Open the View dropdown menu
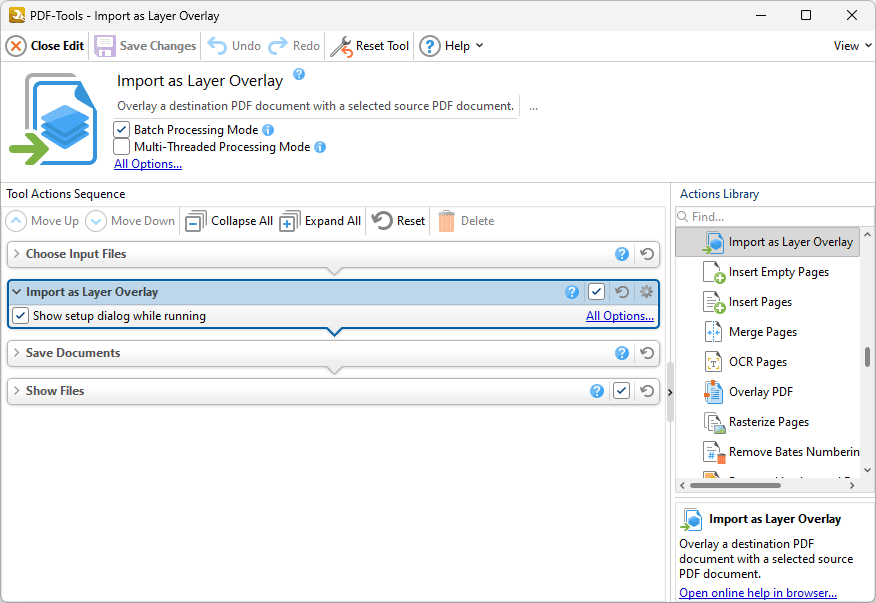Image resolution: width=876 pixels, height=603 pixels. tap(849, 45)
